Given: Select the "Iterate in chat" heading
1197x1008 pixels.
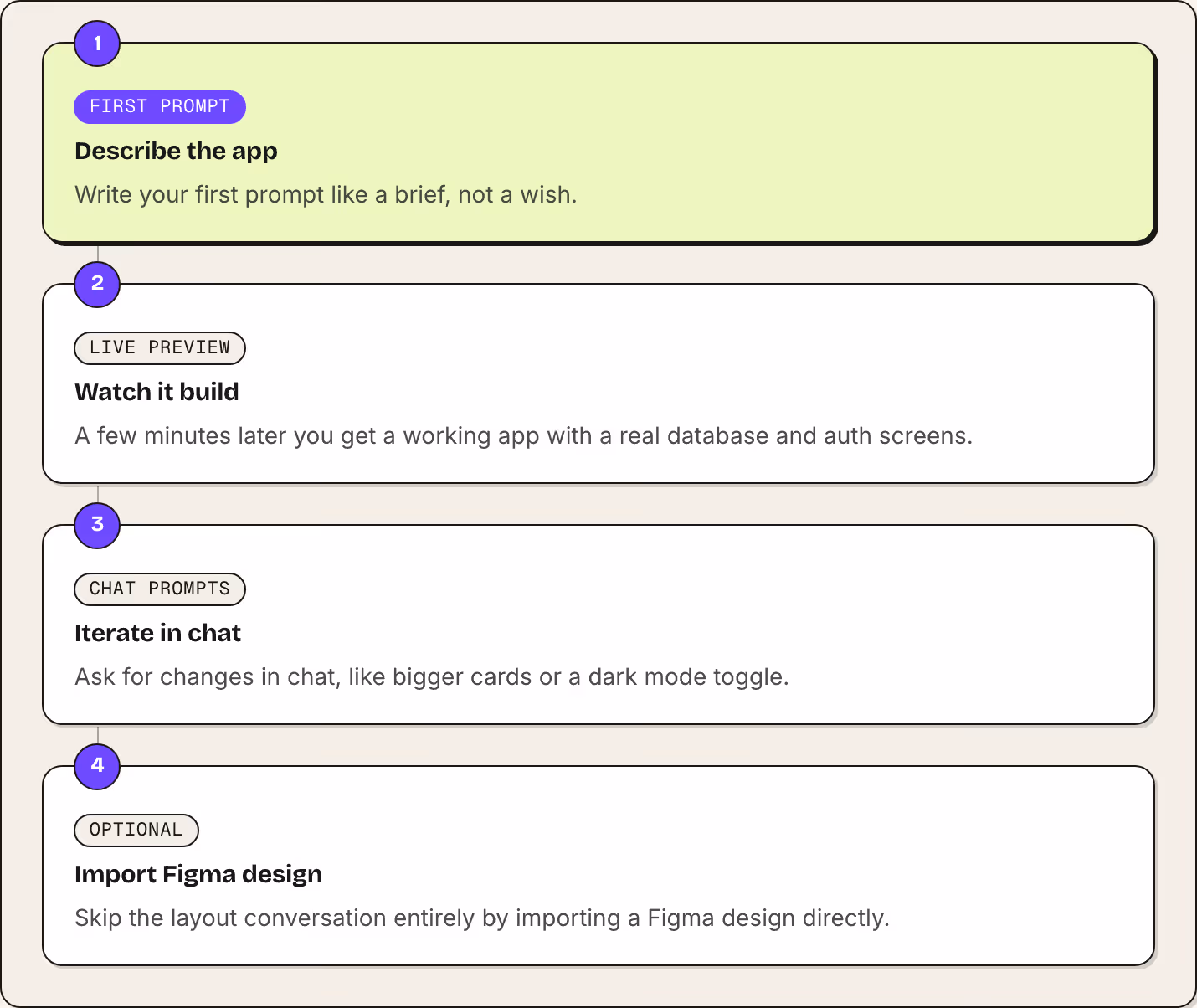Looking at the screenshot, I should pos(157,633).
